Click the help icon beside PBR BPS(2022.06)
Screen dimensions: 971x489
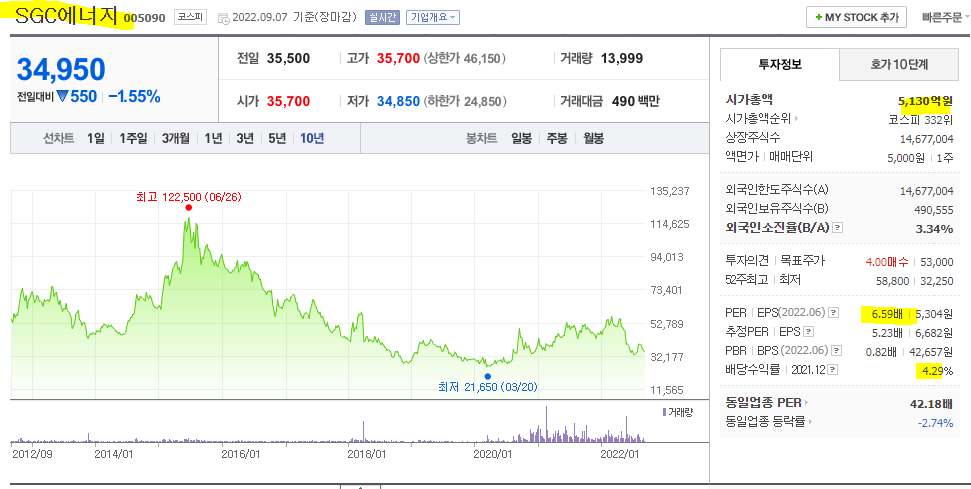tap(837, 351)
